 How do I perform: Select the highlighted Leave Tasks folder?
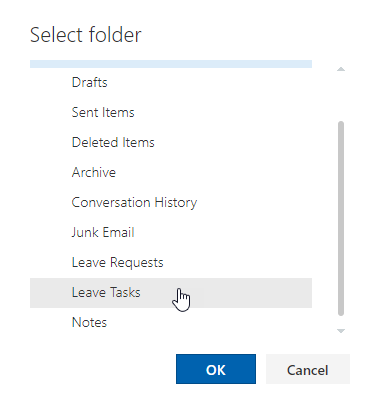click(171, 293)
